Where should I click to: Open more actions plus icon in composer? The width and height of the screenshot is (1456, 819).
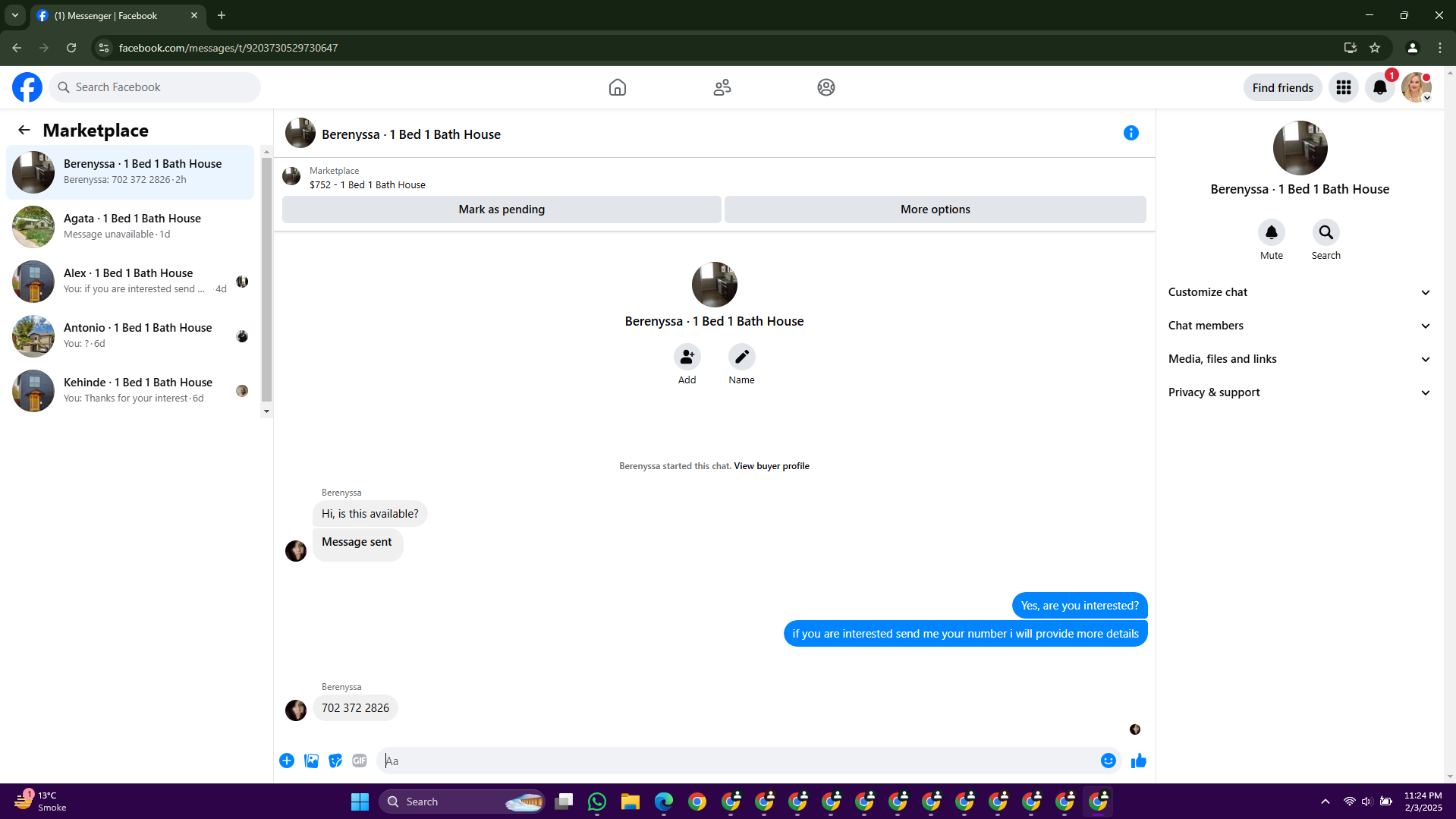287,761
